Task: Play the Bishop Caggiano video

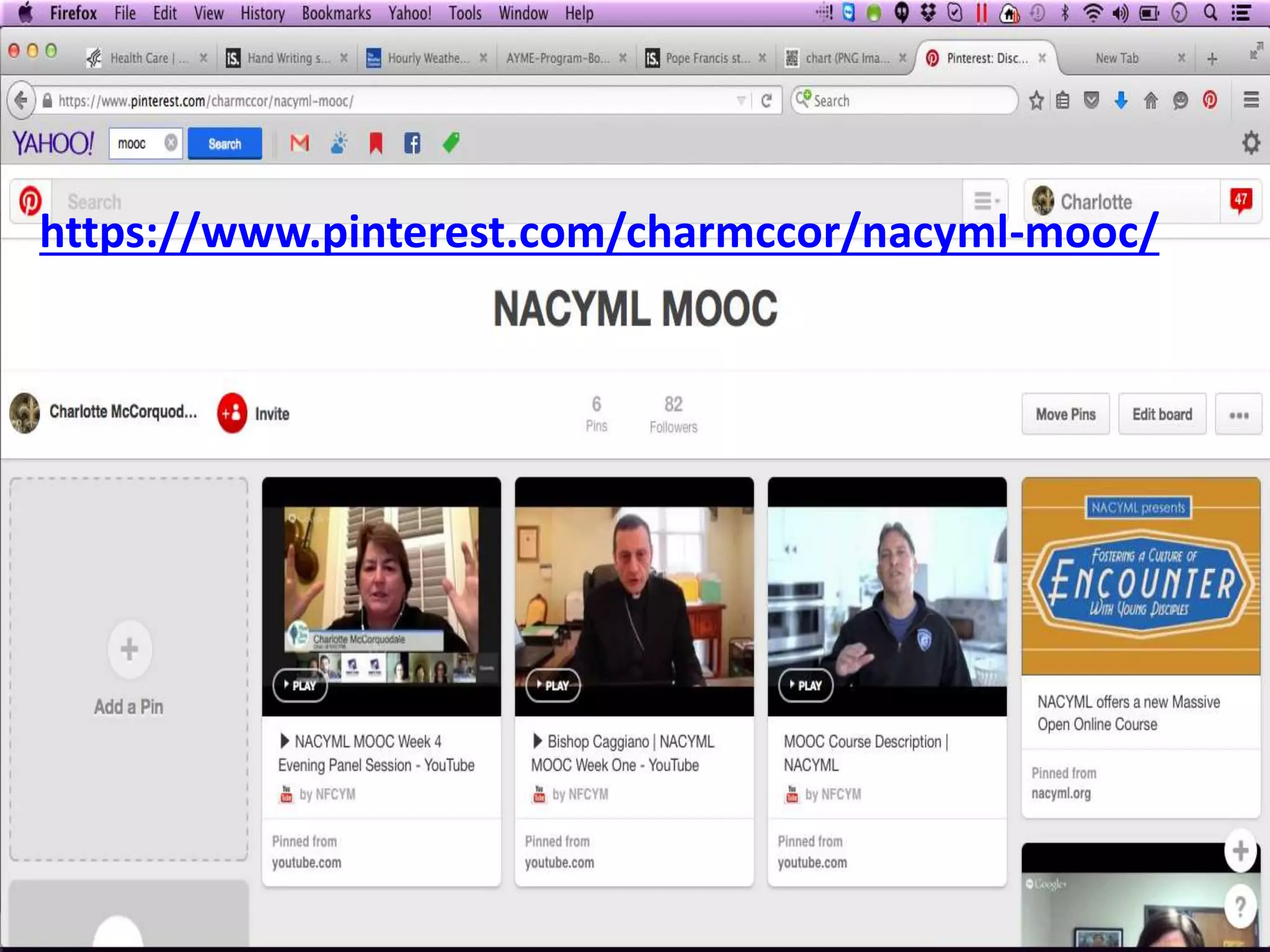Action: (x=553, y=685)
